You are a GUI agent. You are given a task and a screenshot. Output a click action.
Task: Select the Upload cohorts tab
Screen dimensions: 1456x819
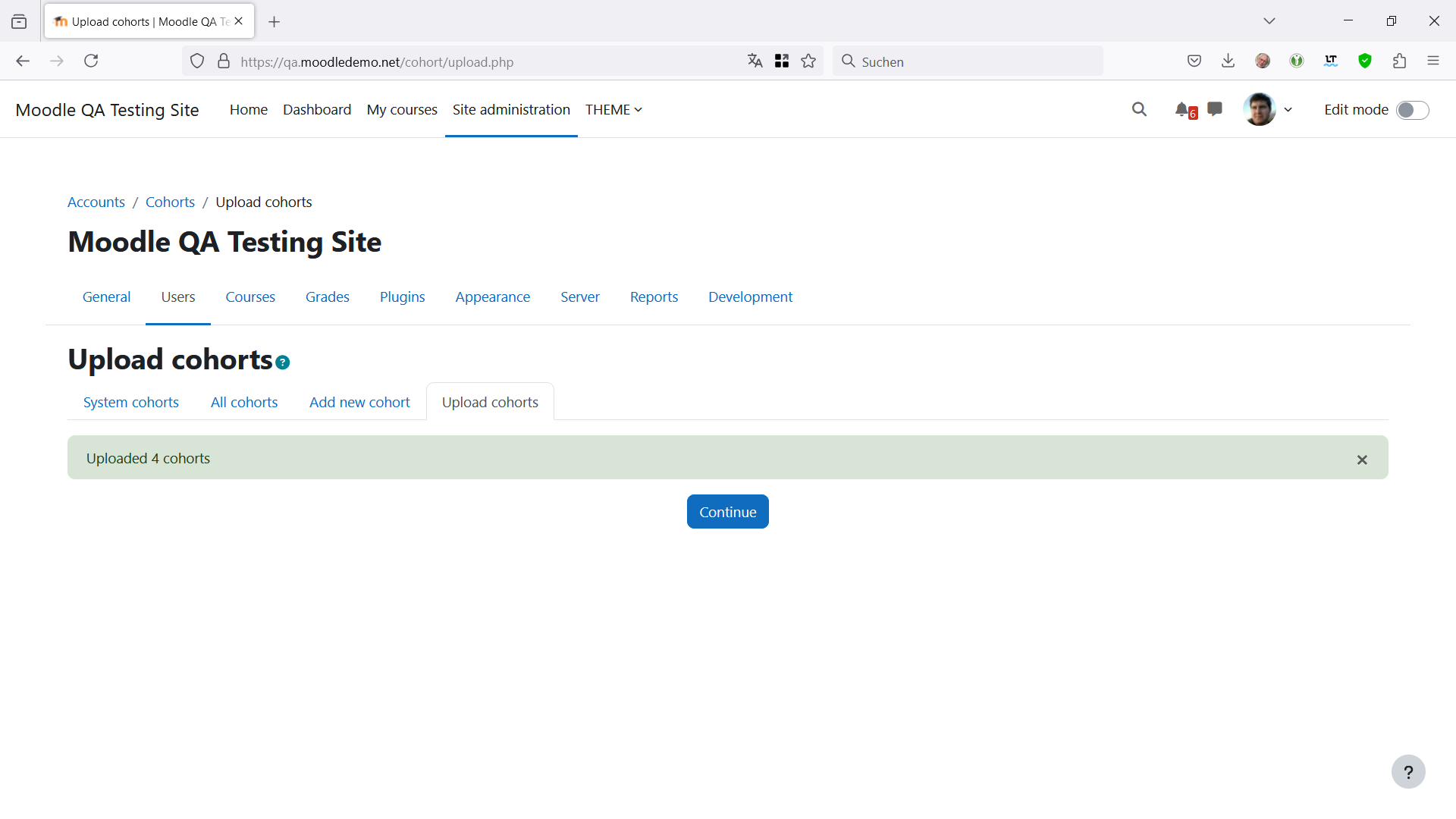490,403
